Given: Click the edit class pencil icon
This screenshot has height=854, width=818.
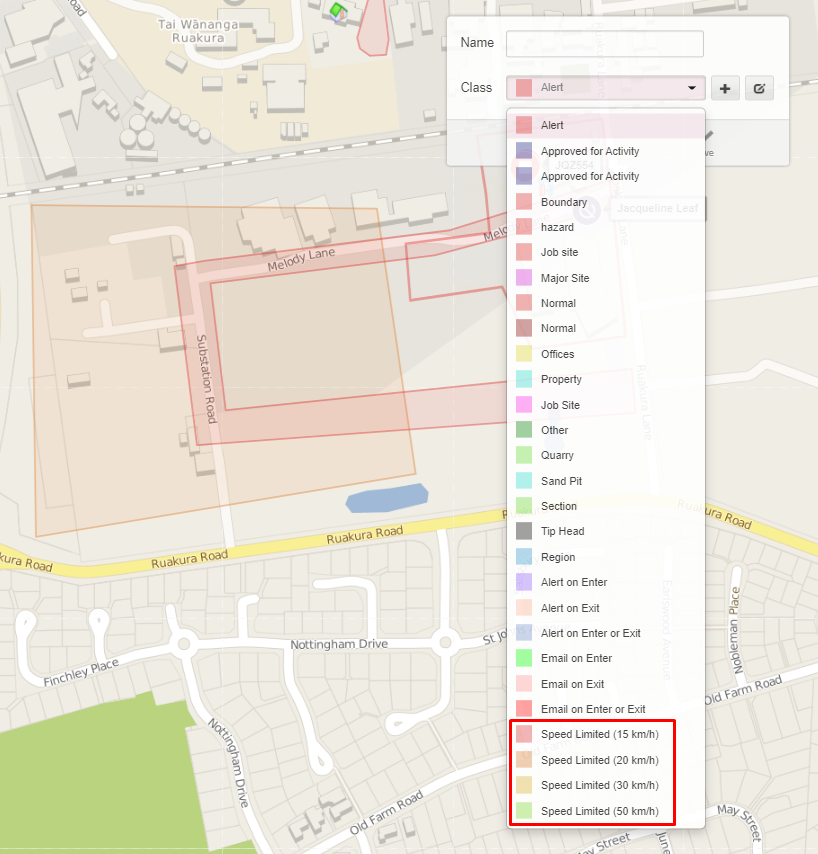Looking at the screenshot, I should click(x=759, y=88).
